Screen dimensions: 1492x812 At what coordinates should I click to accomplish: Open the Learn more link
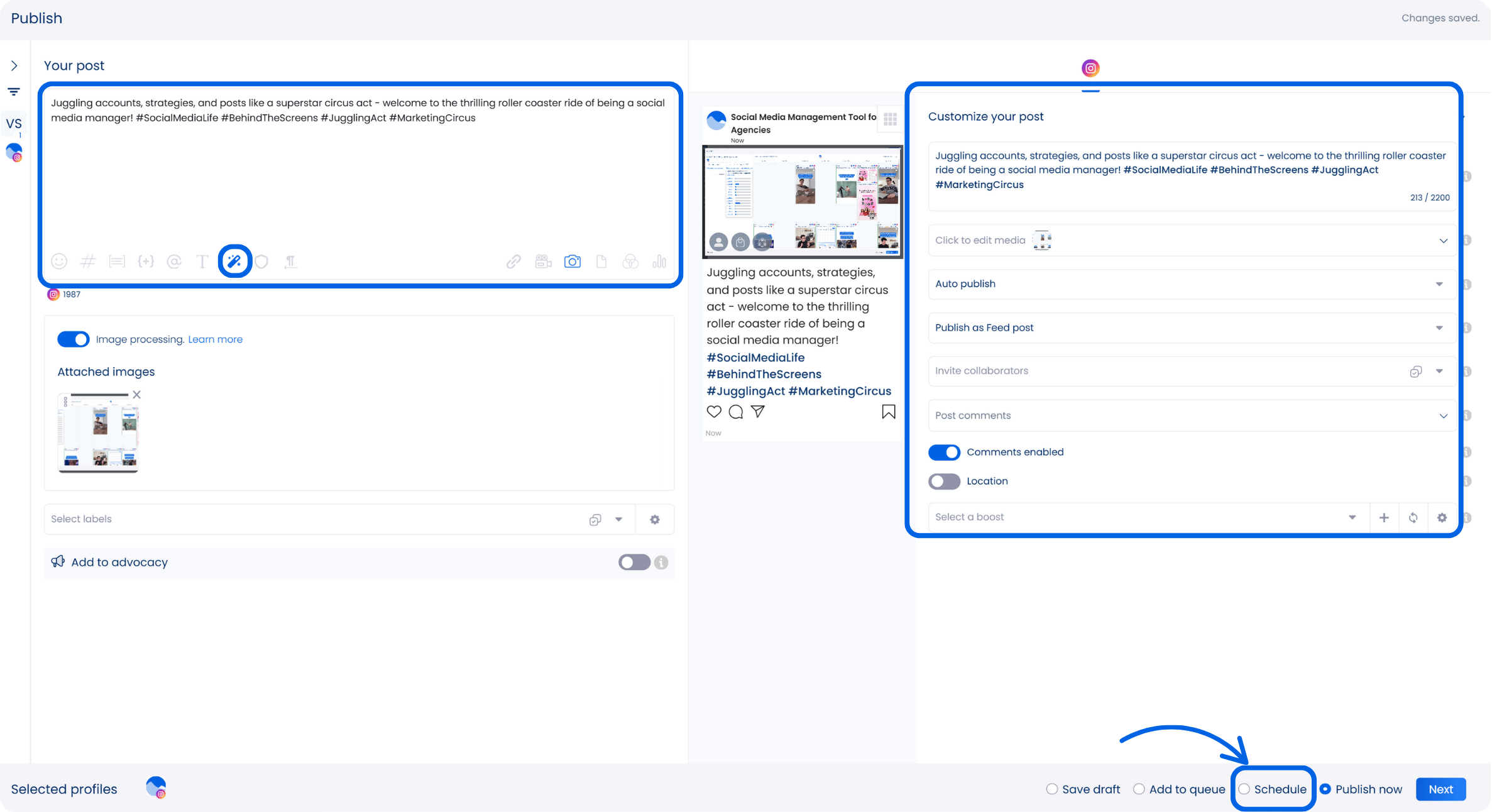[x=215, y=339]
